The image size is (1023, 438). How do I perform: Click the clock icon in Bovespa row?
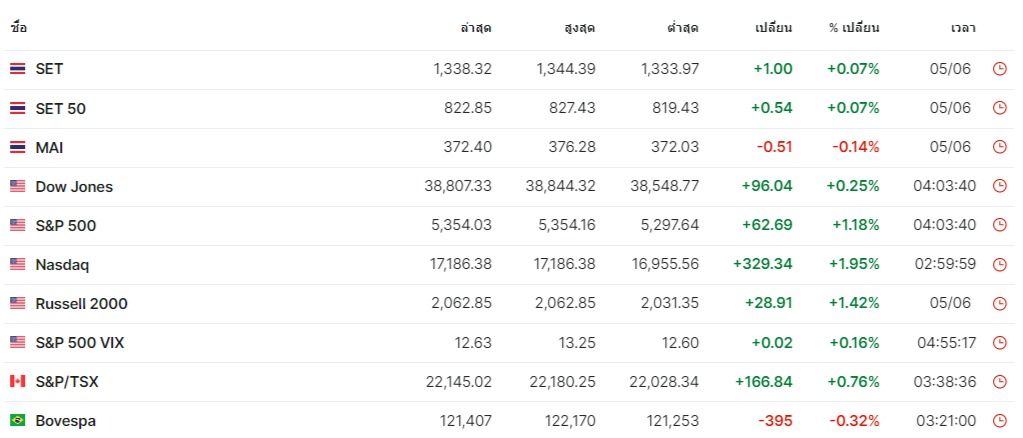(x=999, y=421)
